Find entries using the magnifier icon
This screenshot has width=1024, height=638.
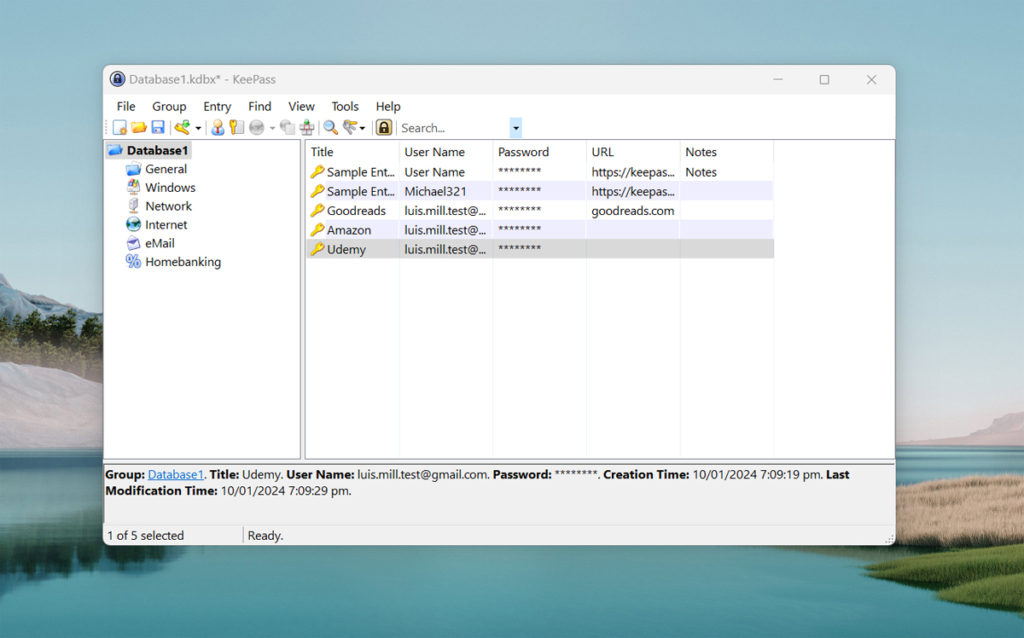point(330,127)
